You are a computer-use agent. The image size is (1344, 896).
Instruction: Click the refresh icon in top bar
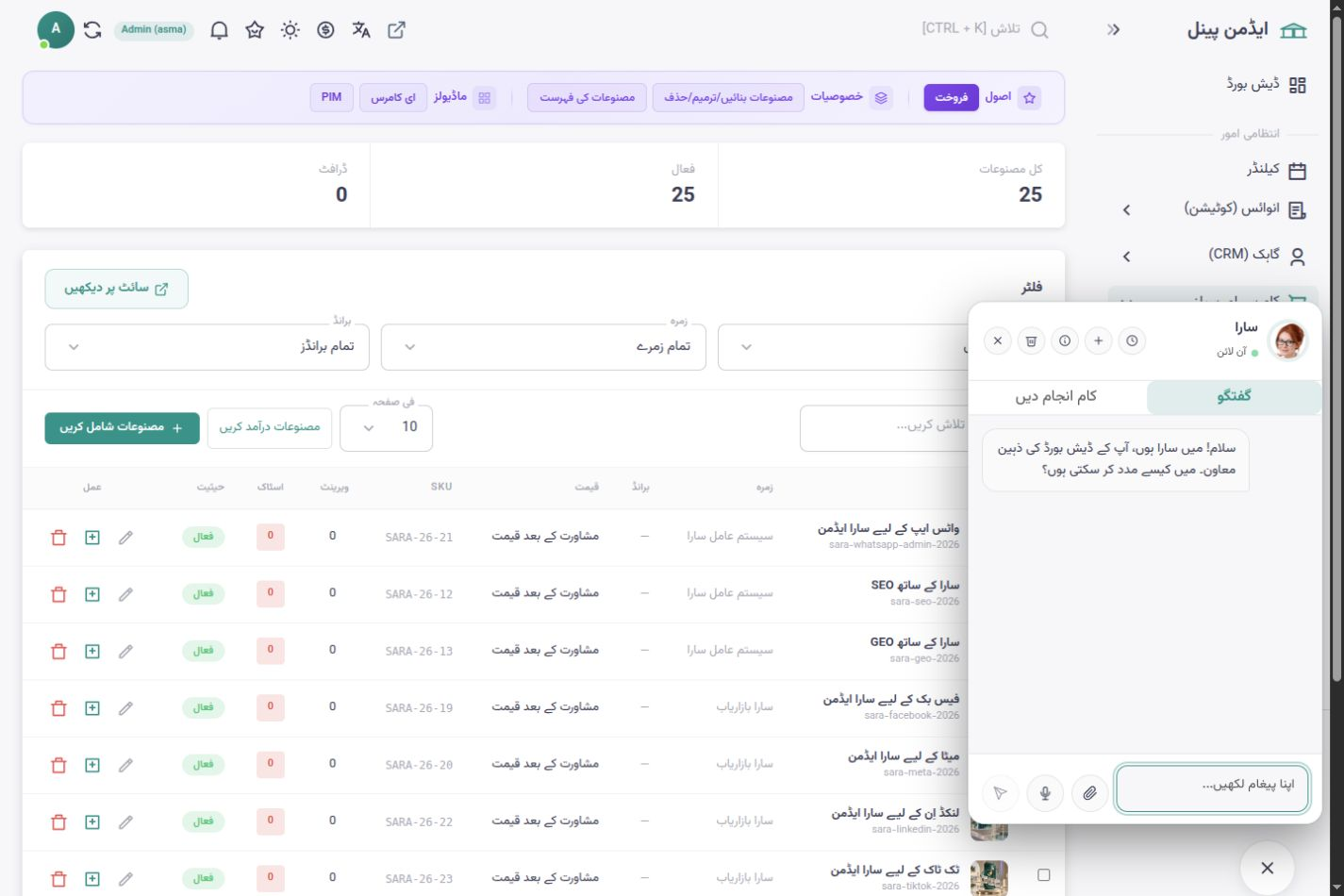pos(92,30)
